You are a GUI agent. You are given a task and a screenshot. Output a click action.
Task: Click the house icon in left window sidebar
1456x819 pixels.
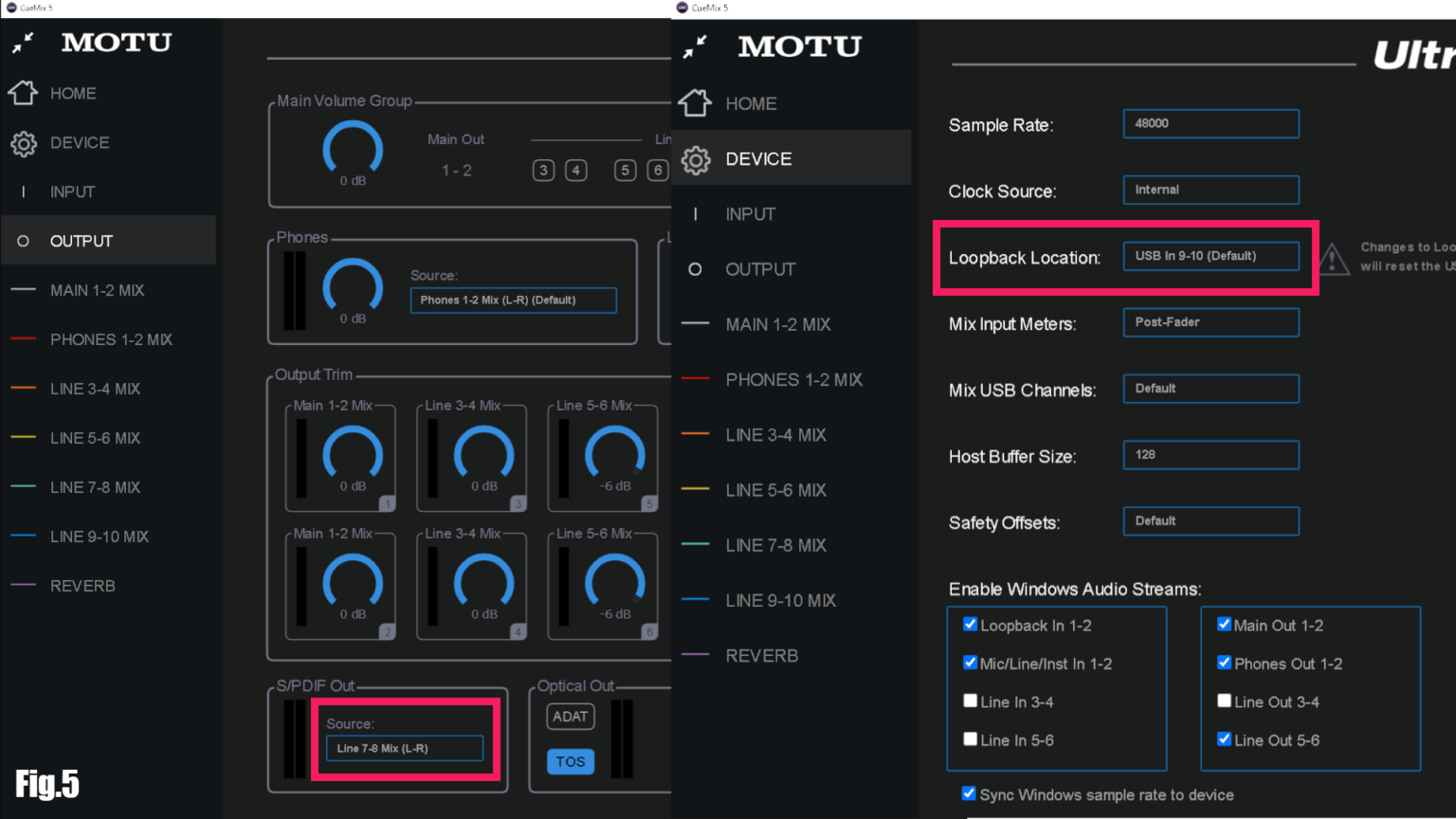[x=23, y=93]
